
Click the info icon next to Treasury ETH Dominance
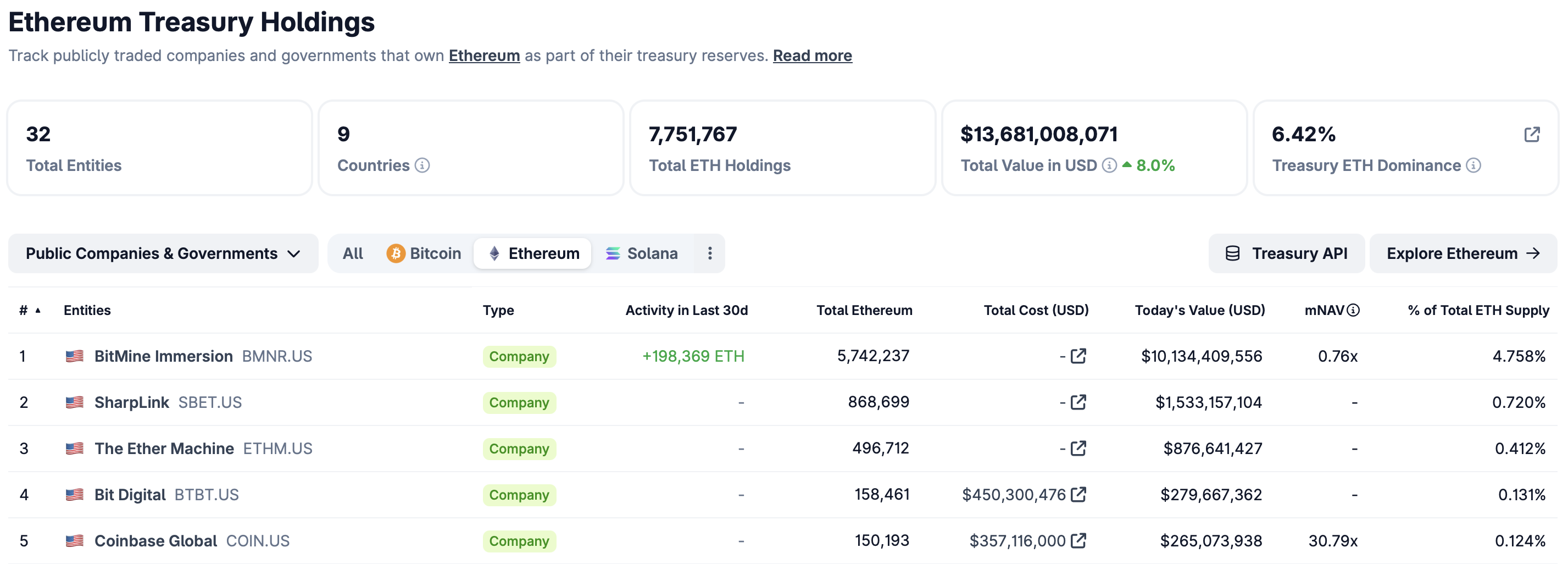click(x=1473, y=165)
